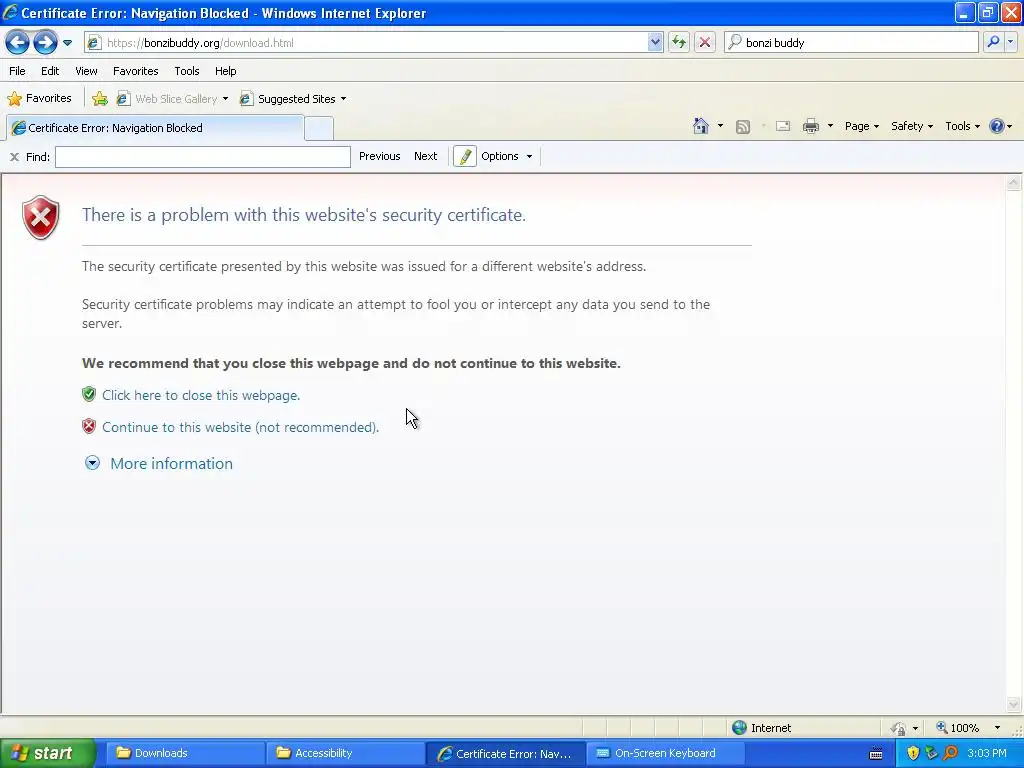Click the search box containing bonzi buddy

[851, 42]
